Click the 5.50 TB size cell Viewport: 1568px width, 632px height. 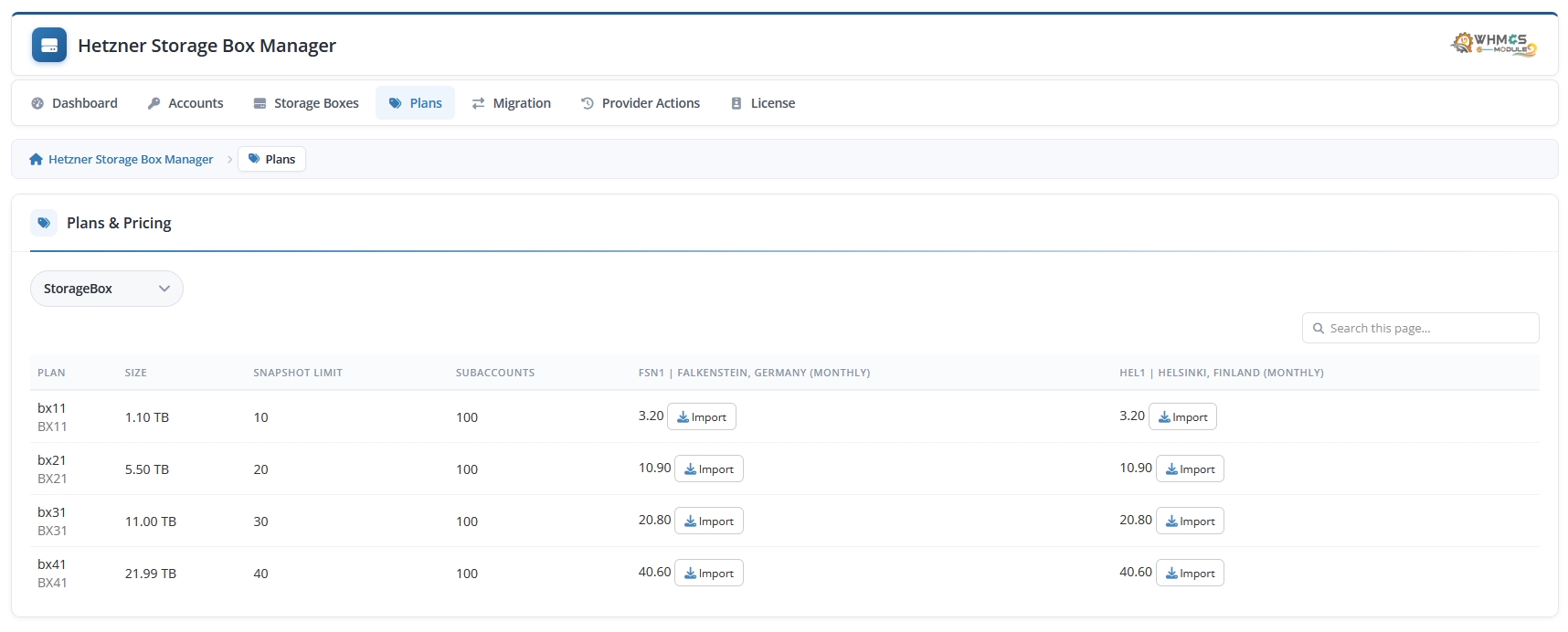[147, 469]
